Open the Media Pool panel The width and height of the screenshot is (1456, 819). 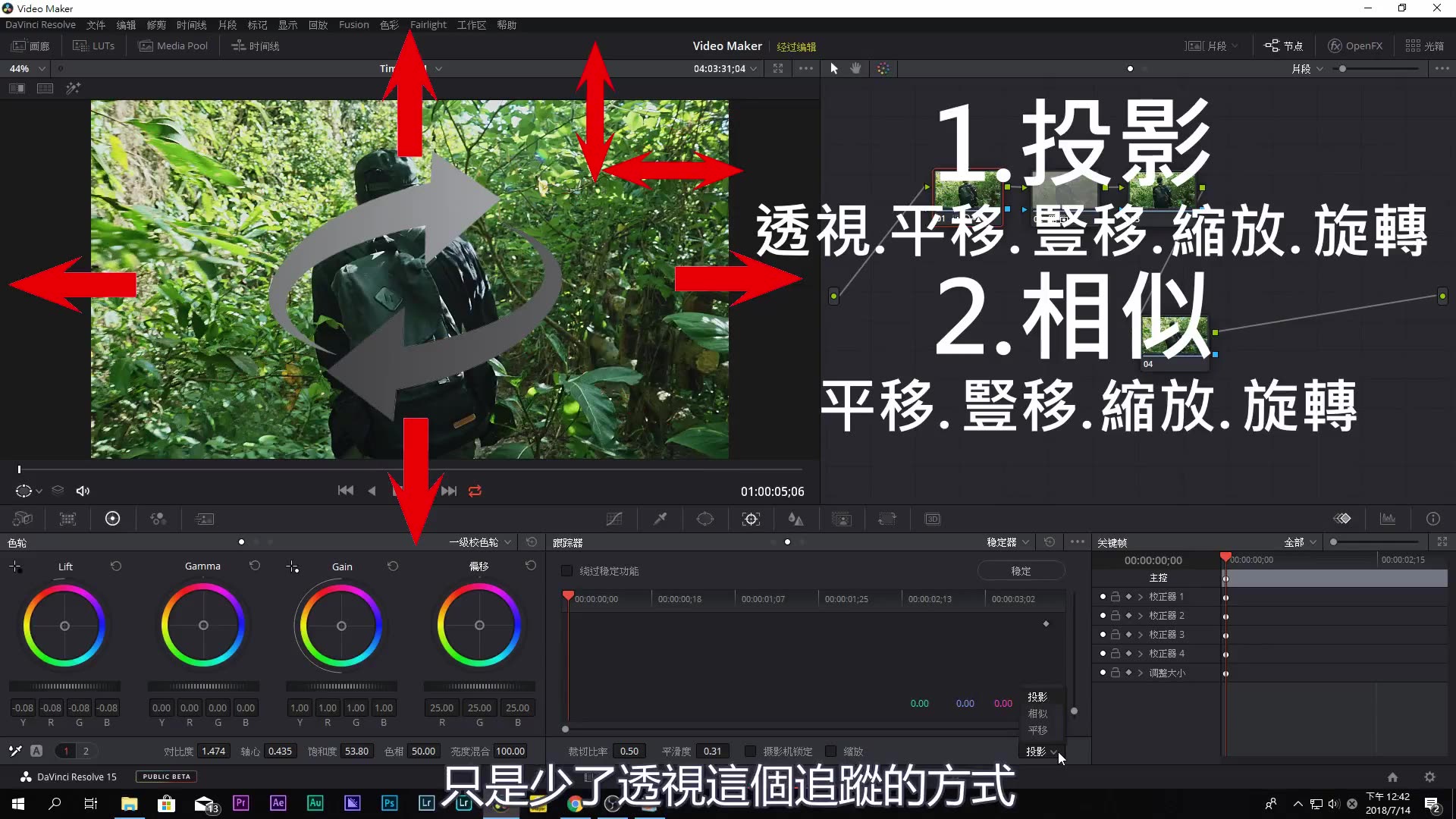173,45
